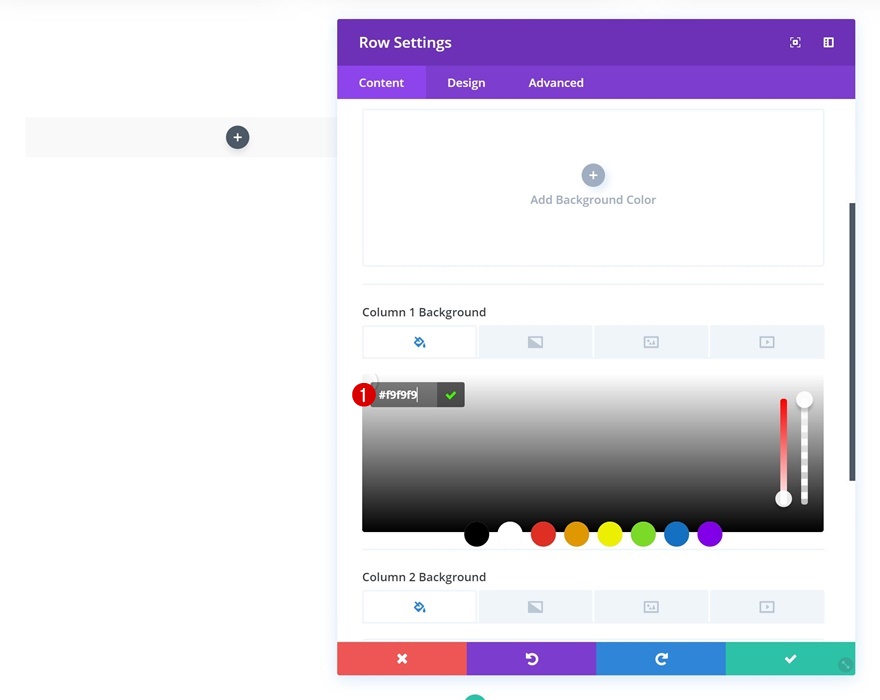Viewport: 880px width, 700px height.
Task: Choose the red color swatch
Action: tap(543, 534)
